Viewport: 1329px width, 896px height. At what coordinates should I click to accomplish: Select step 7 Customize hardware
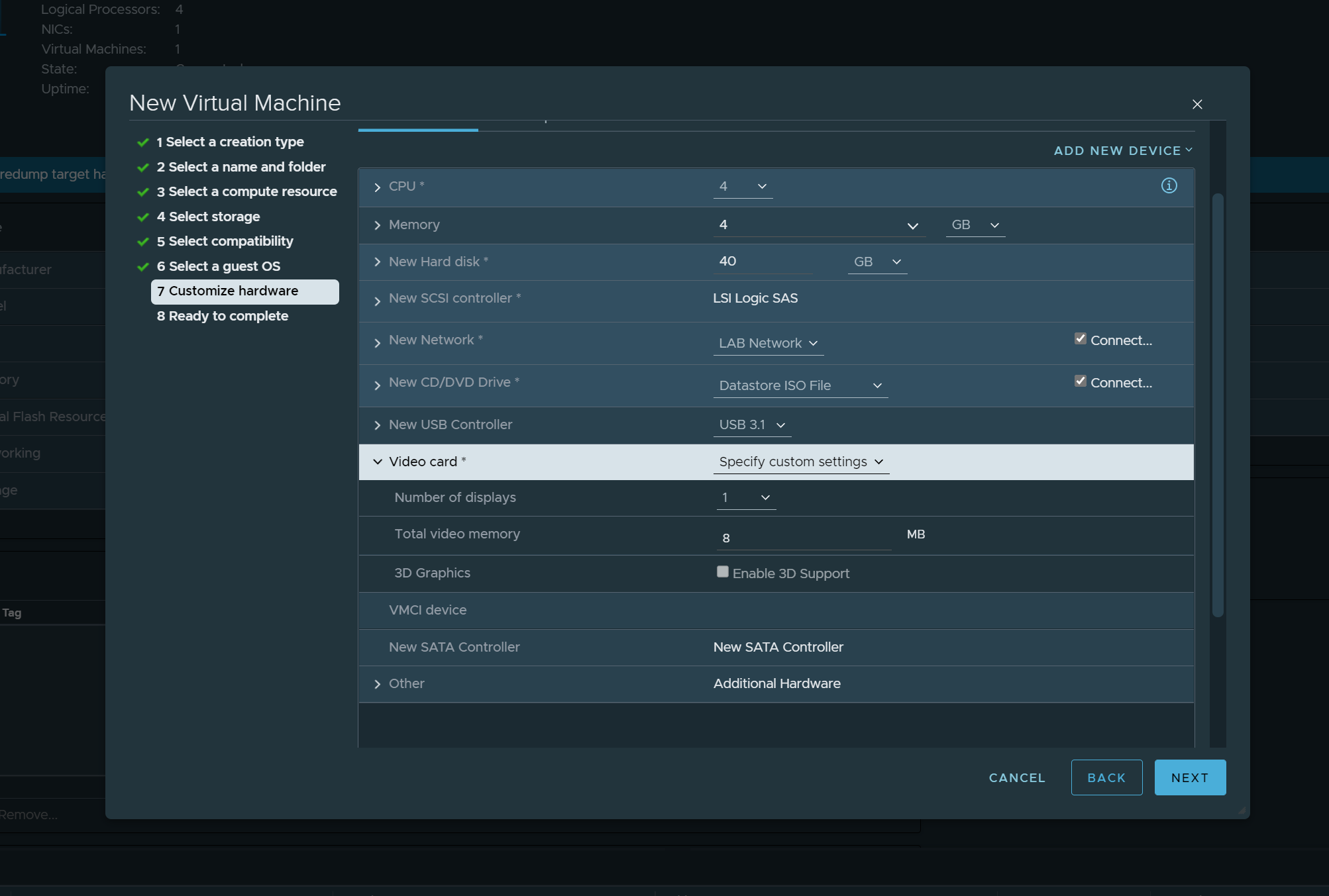[245, 291]
